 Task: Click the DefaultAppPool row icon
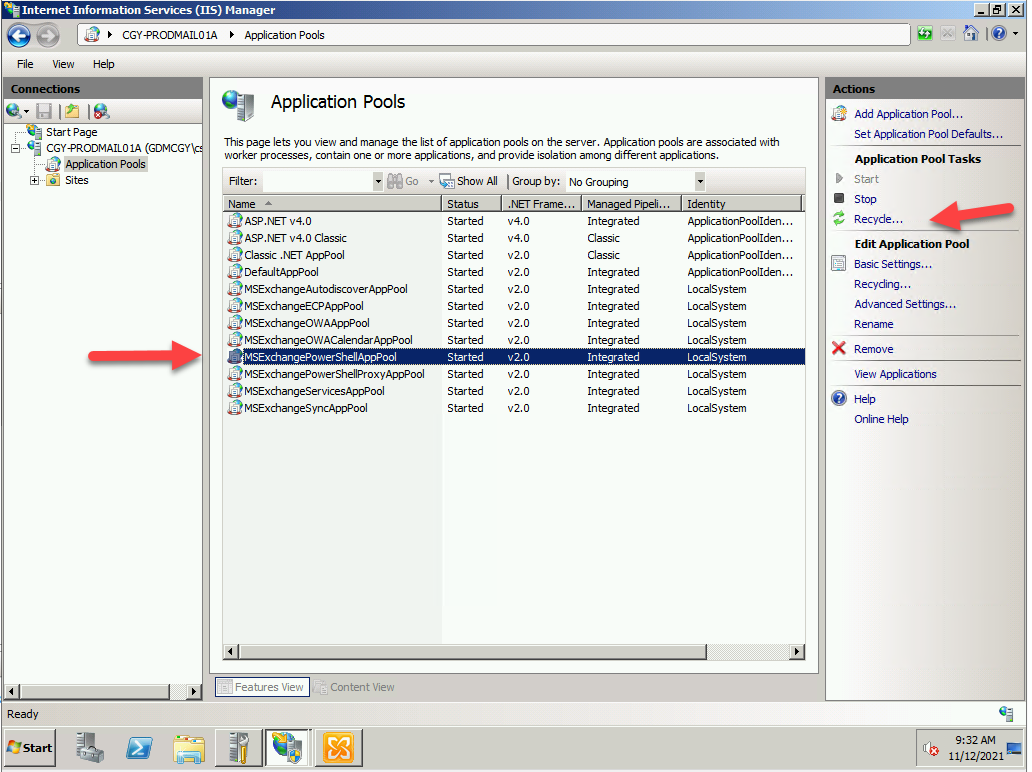coord(234,271)
